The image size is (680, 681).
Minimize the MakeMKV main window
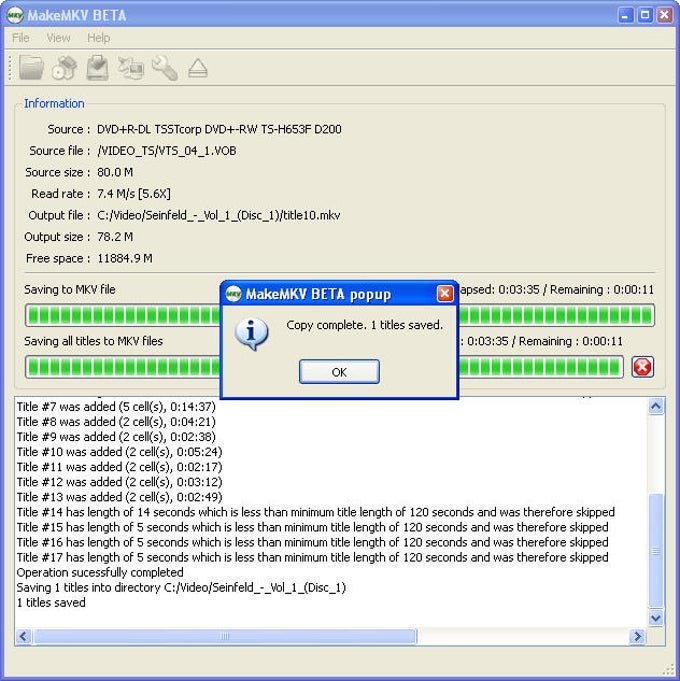tap(625, 15)
